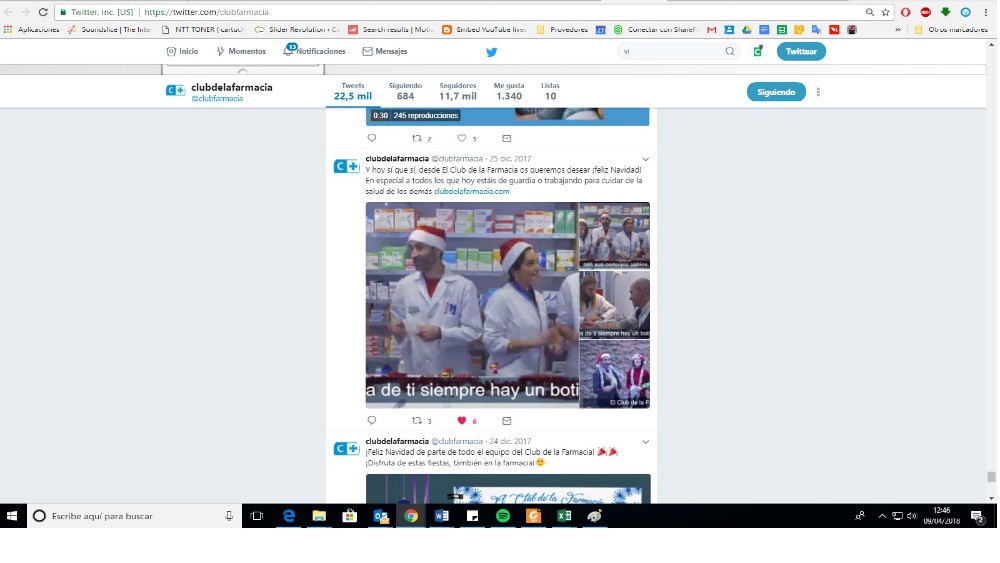Image resolution: width=1000 pixels, height=563 pixels.
Task: Open the main pharmacy video thumbnail
Action: pos(472,305)
